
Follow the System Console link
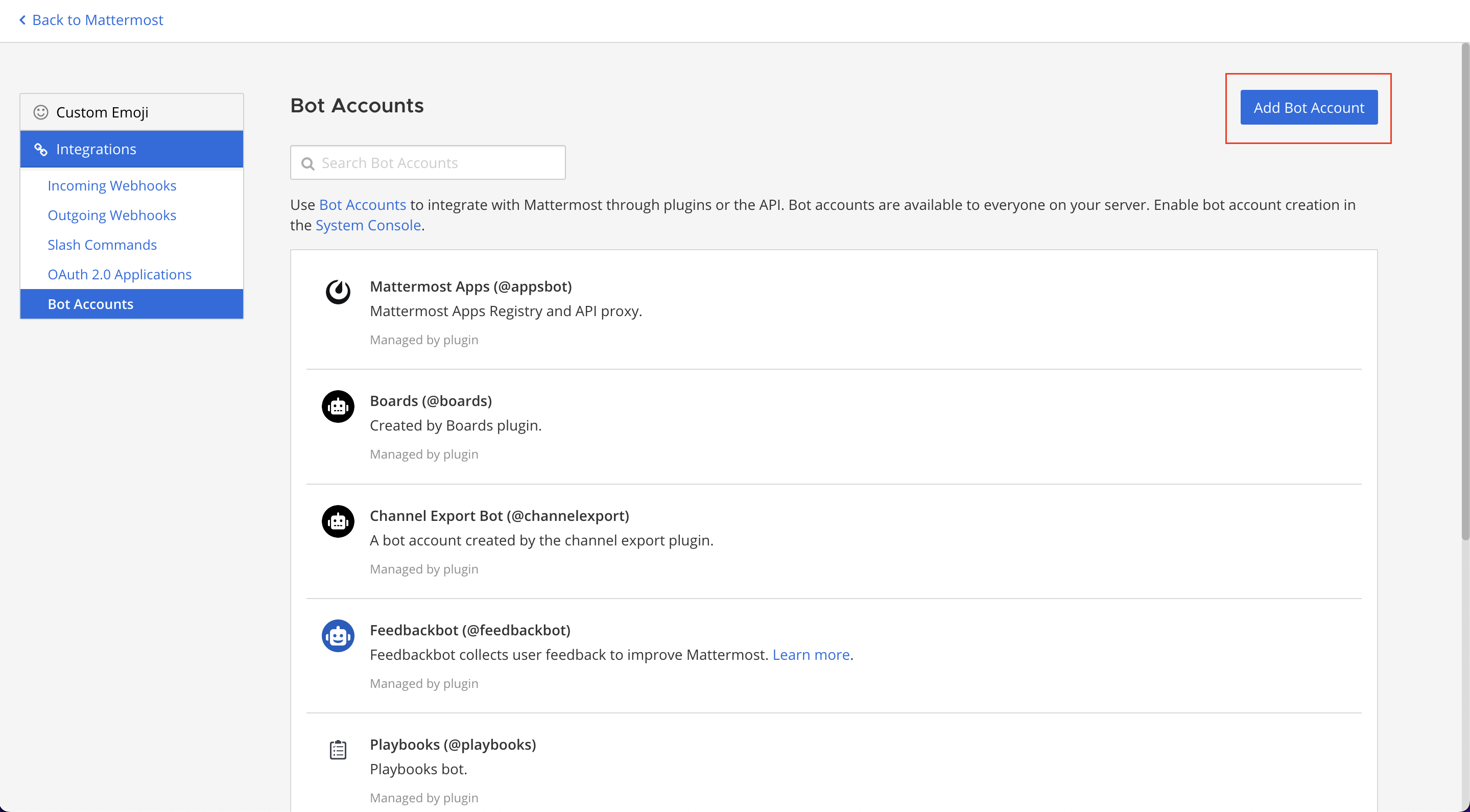368,225
